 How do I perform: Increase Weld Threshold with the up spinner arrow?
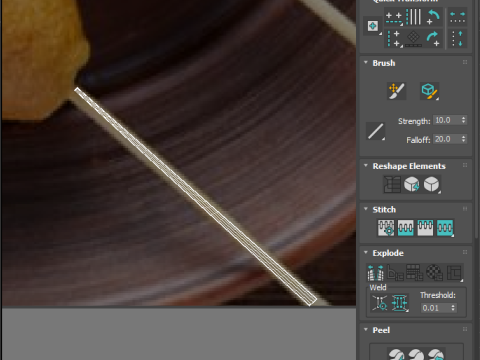(x=453, y=305)
